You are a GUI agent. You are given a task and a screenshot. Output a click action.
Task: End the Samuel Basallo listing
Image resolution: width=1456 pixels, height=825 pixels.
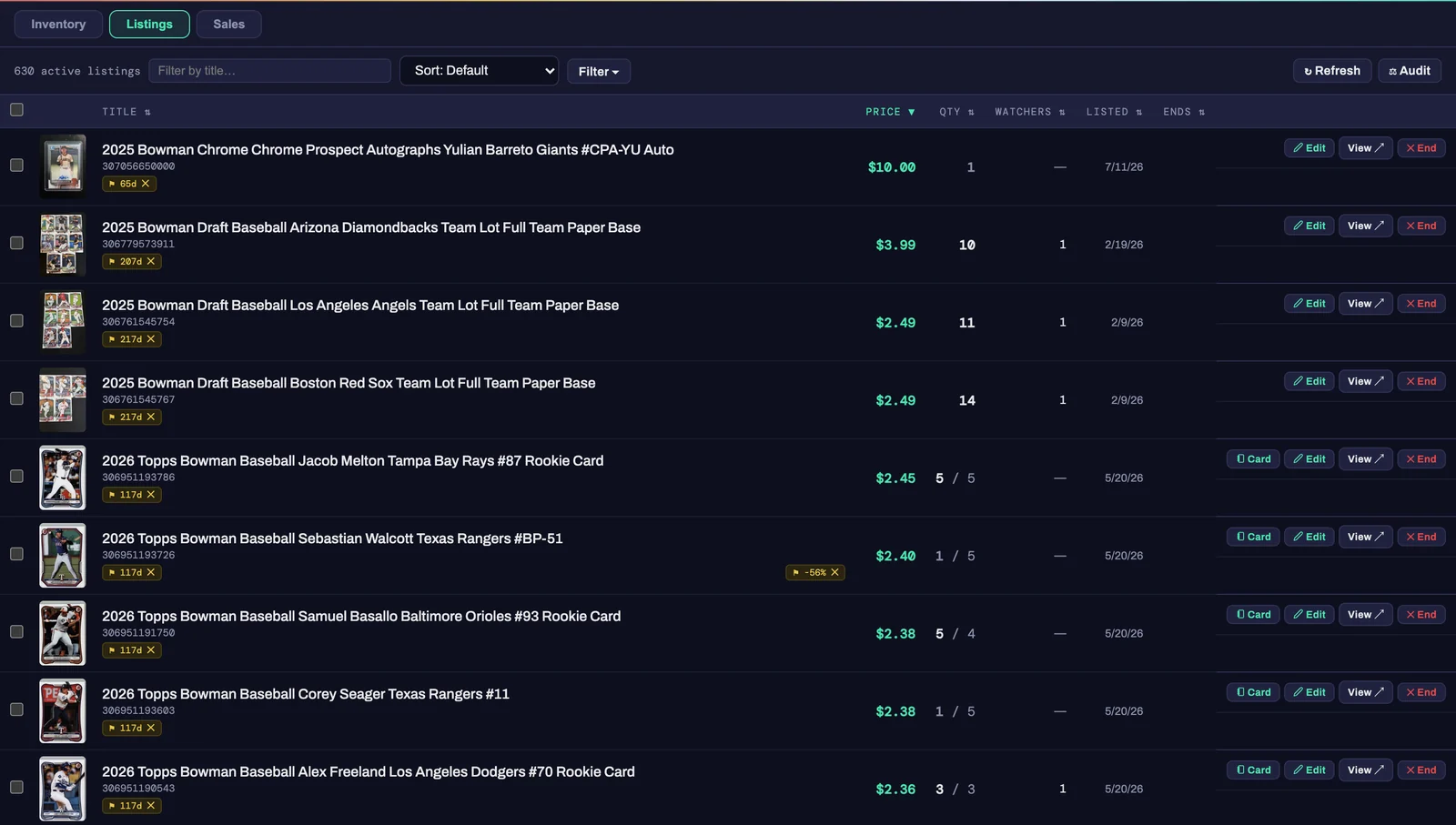coord(1421,615)
